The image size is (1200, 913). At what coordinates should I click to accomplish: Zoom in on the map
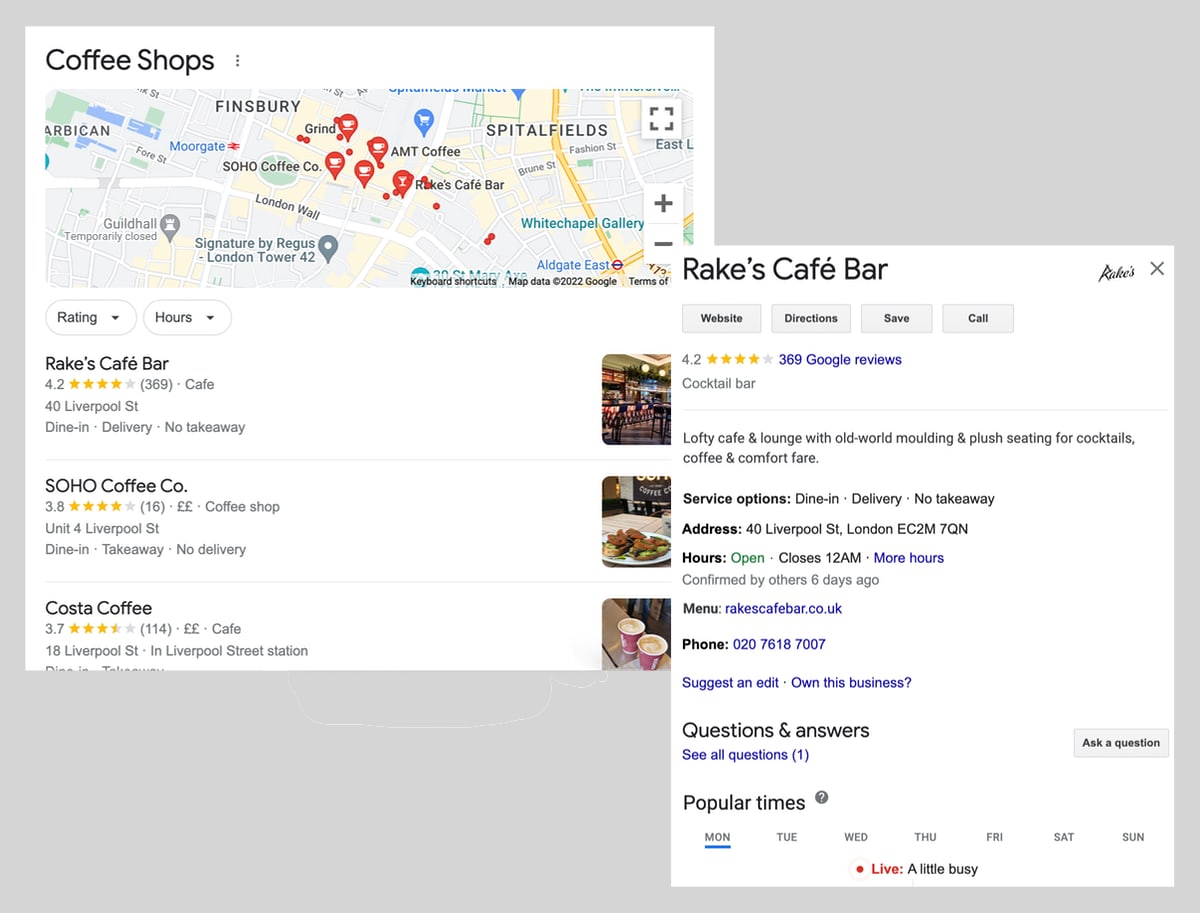click(663, 204)
